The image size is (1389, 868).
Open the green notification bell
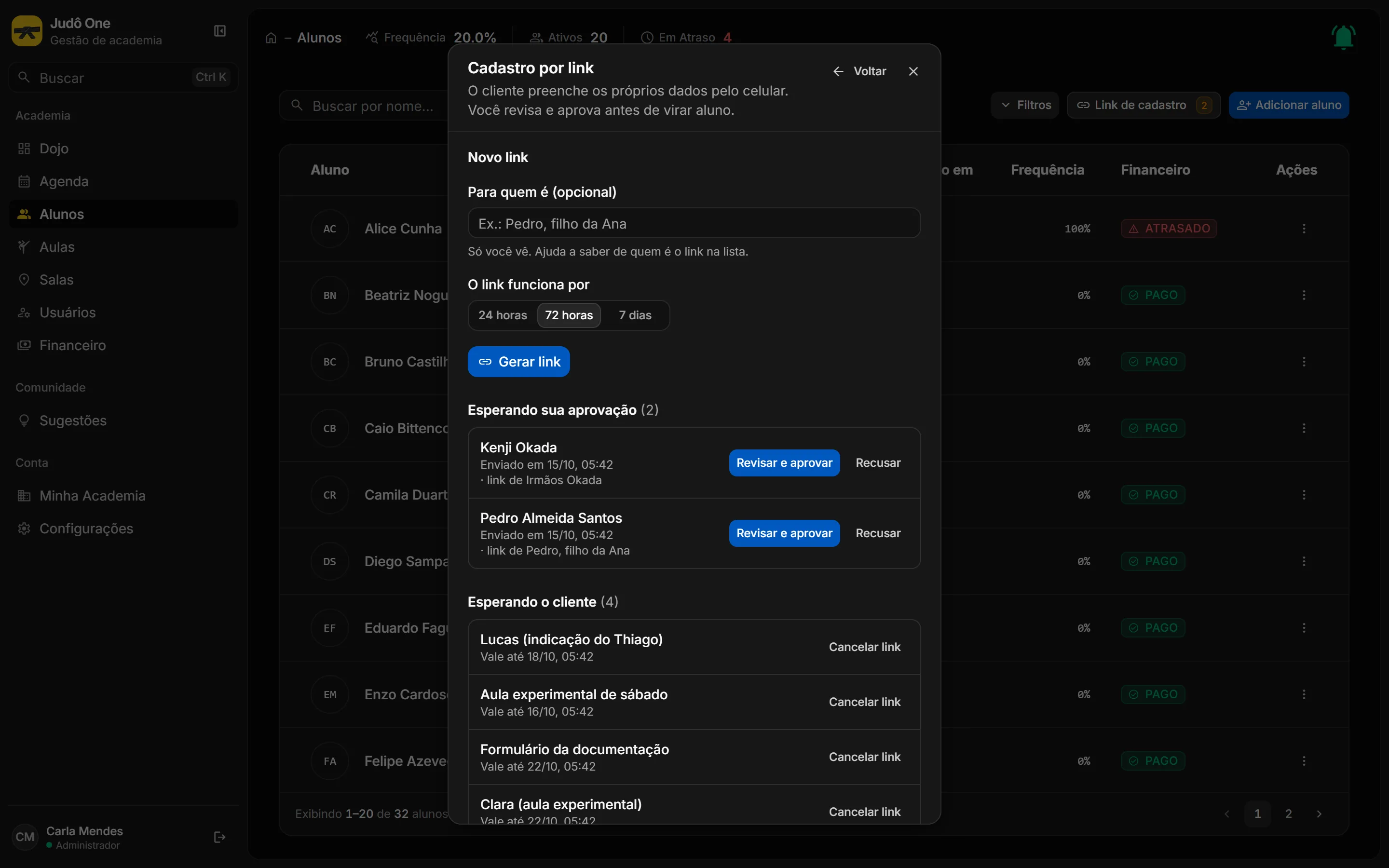coord(1343,37)
